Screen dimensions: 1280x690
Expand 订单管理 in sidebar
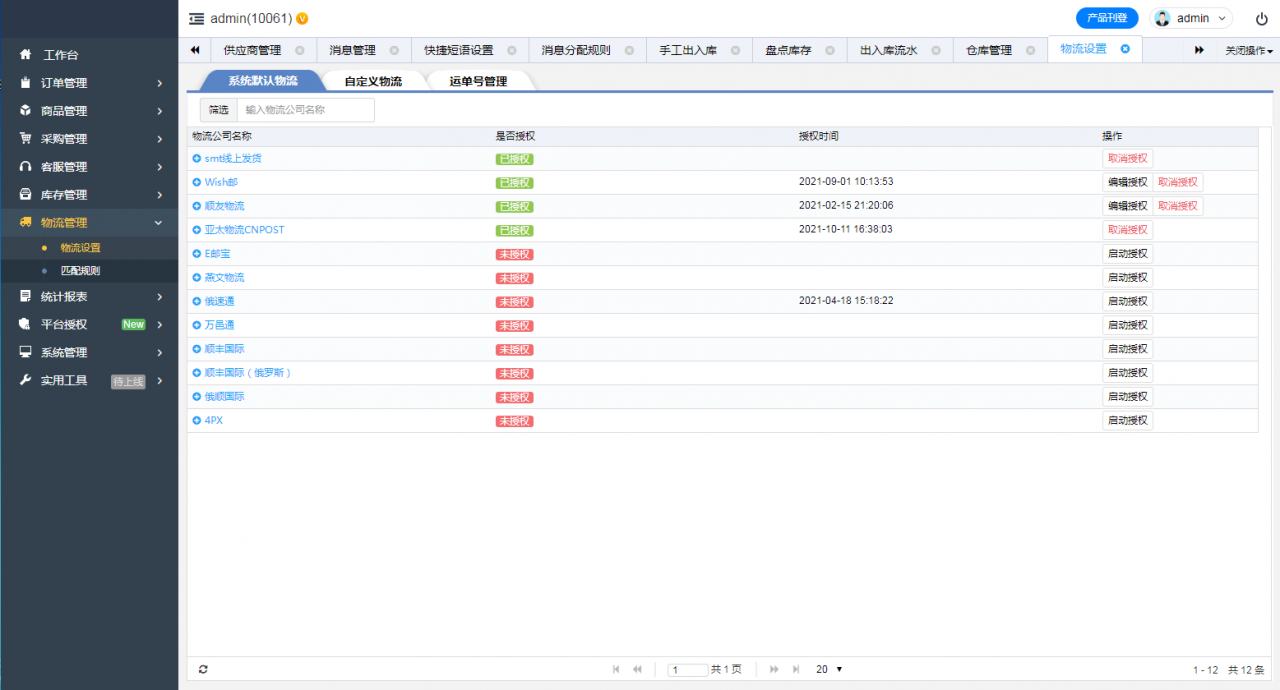[x=88, y=83]
